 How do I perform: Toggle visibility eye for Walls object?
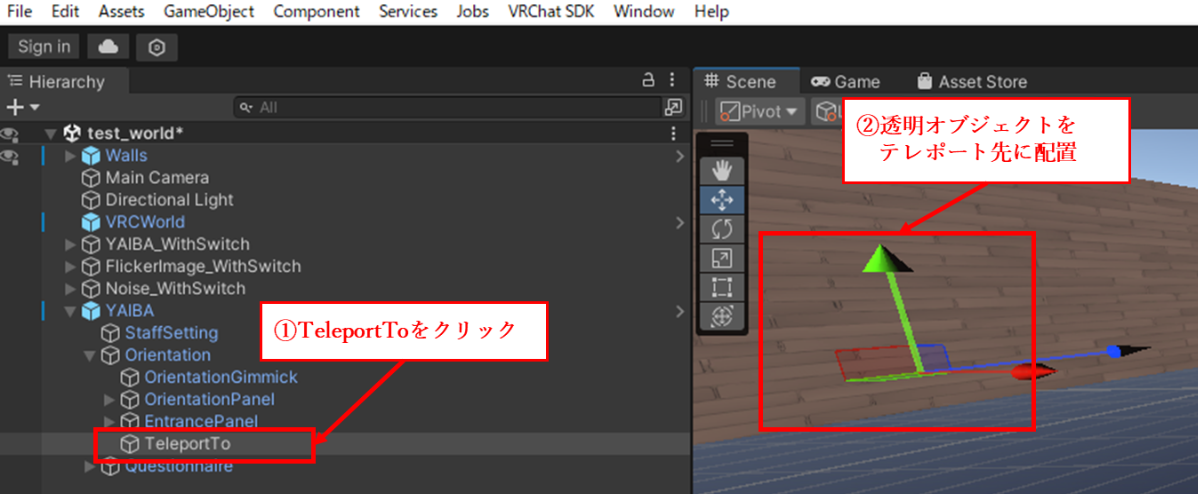10,156
